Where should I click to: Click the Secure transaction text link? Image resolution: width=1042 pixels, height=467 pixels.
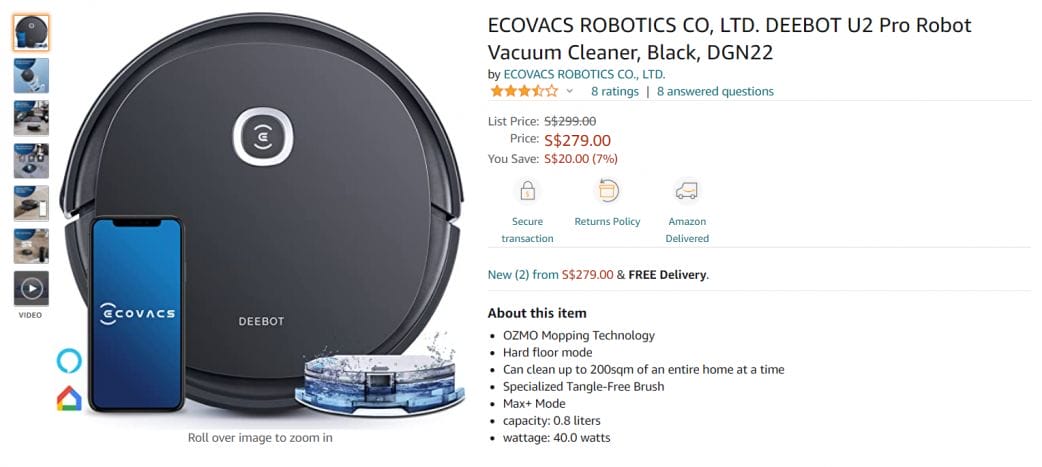[x=527, y=230]
